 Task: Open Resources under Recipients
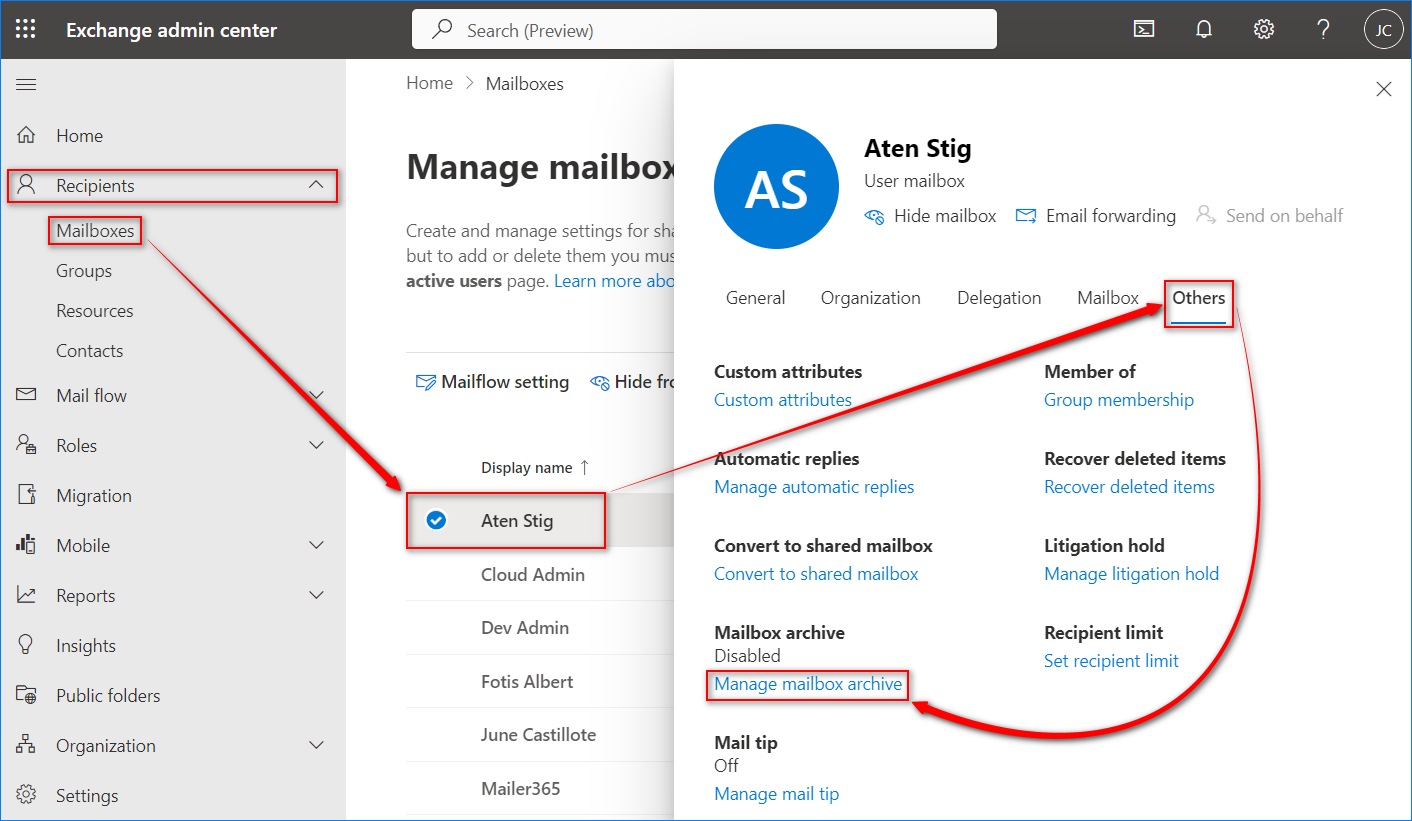point(95,311)
